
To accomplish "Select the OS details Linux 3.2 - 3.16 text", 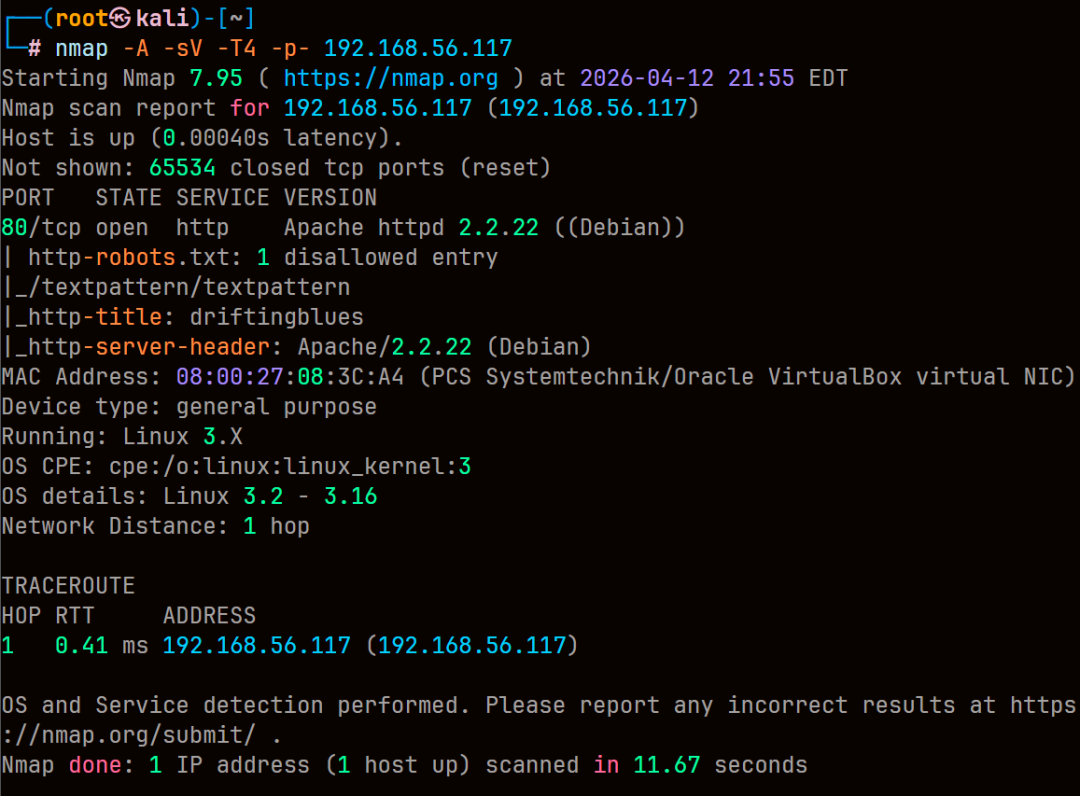I will pos(270,496).
